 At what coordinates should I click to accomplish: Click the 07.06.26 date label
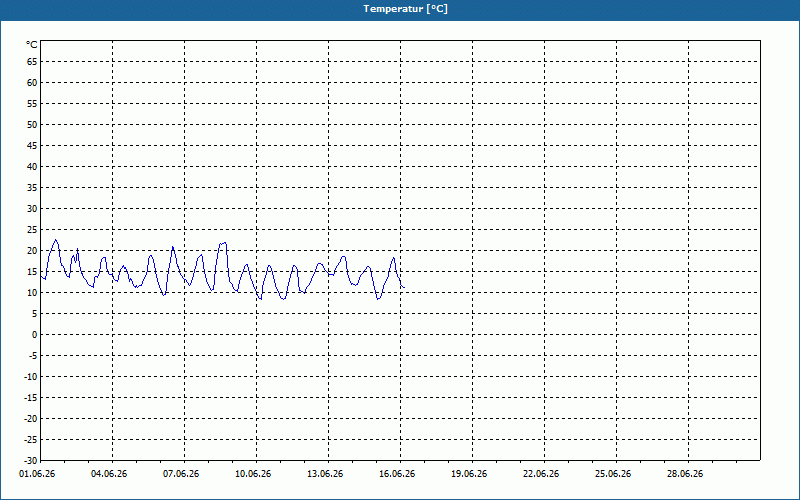[181, 474]
